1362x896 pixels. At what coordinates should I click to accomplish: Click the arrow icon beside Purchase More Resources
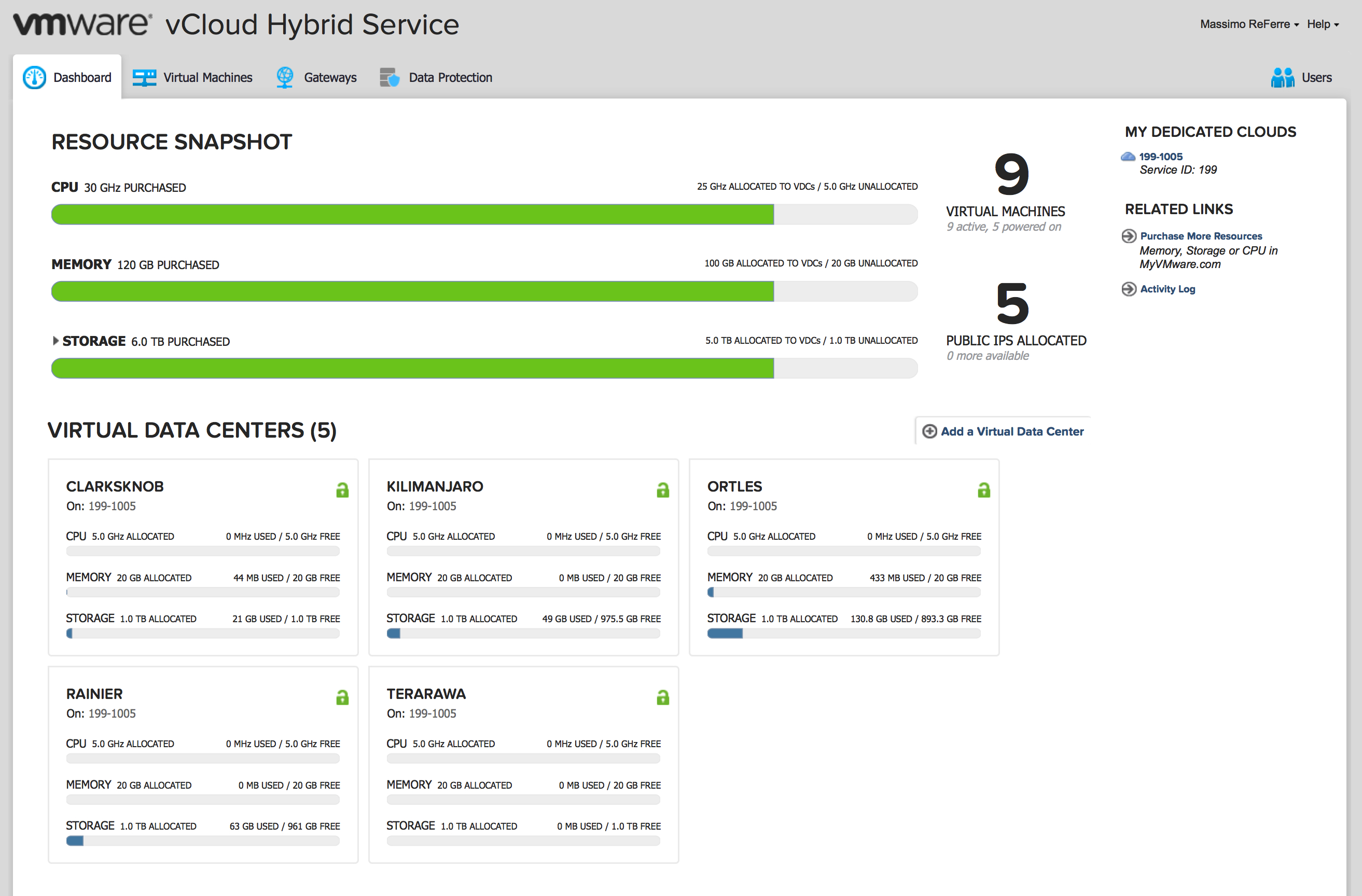click(1129, 236)
